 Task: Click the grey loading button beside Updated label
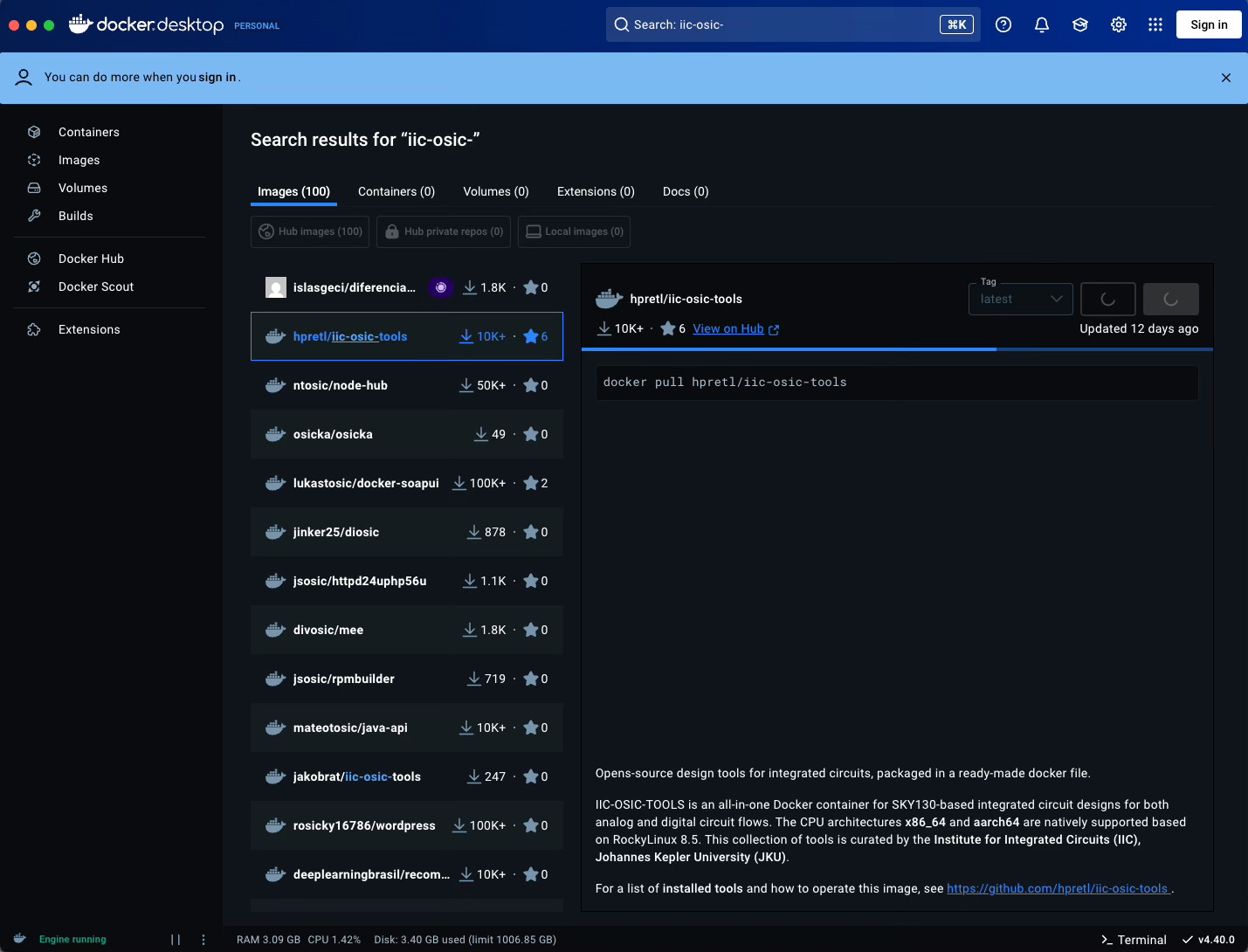[1171, 299]
